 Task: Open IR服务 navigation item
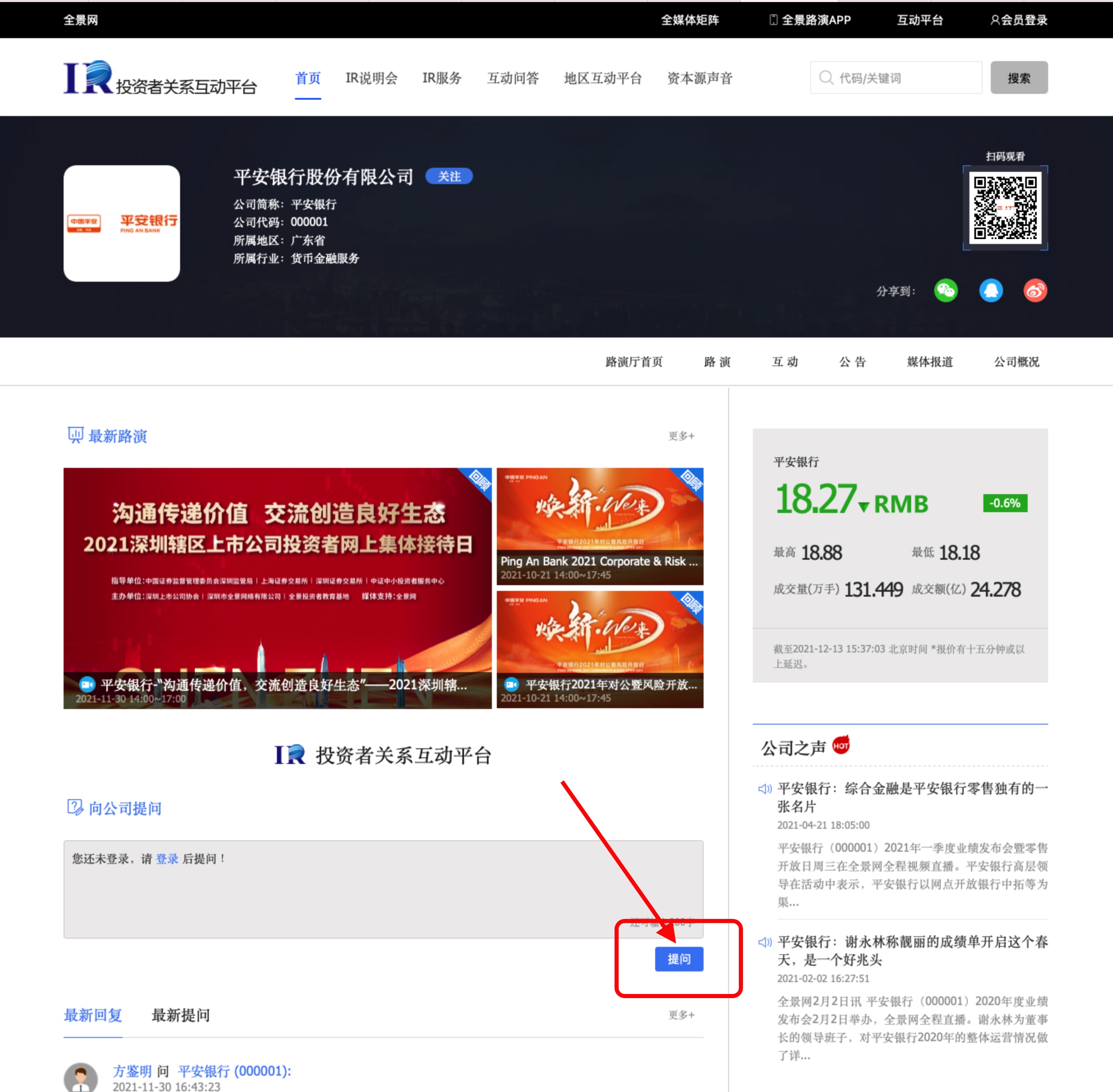[442, 79]
